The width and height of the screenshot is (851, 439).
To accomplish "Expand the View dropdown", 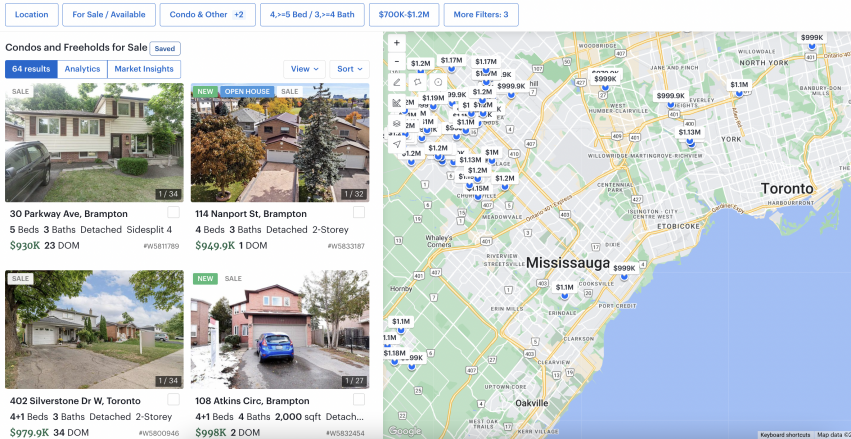I will [304, 69].
